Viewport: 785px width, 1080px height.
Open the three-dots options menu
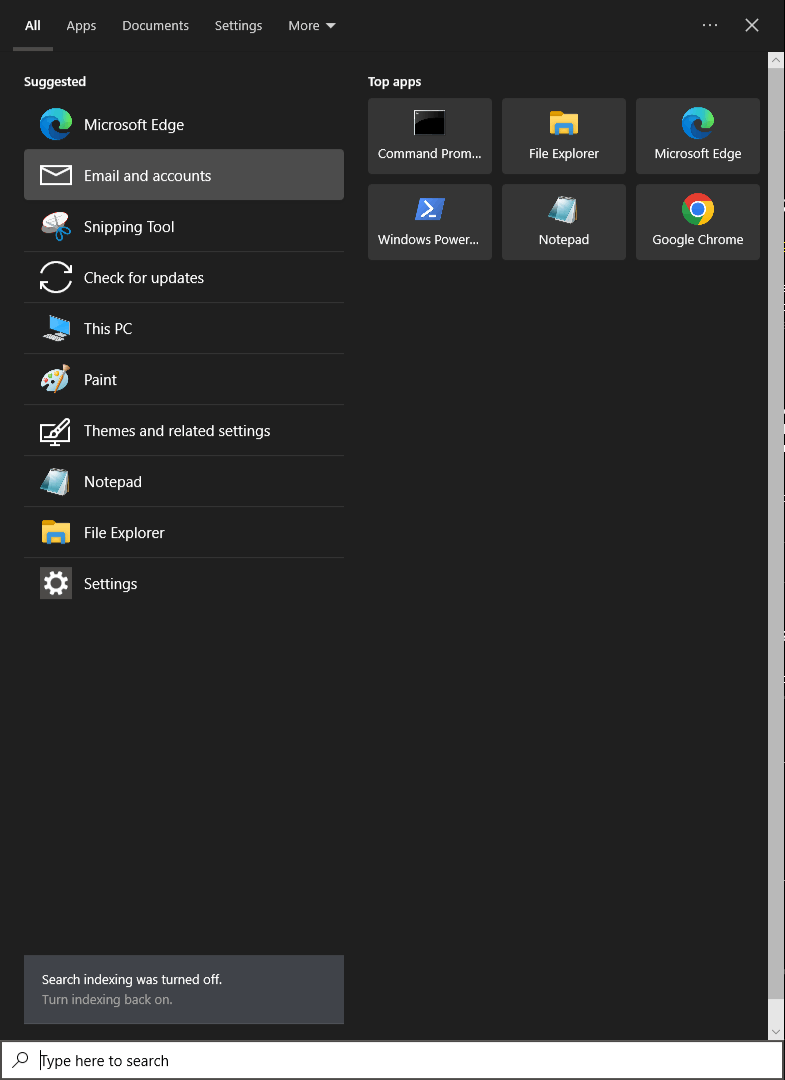(710, 25)
